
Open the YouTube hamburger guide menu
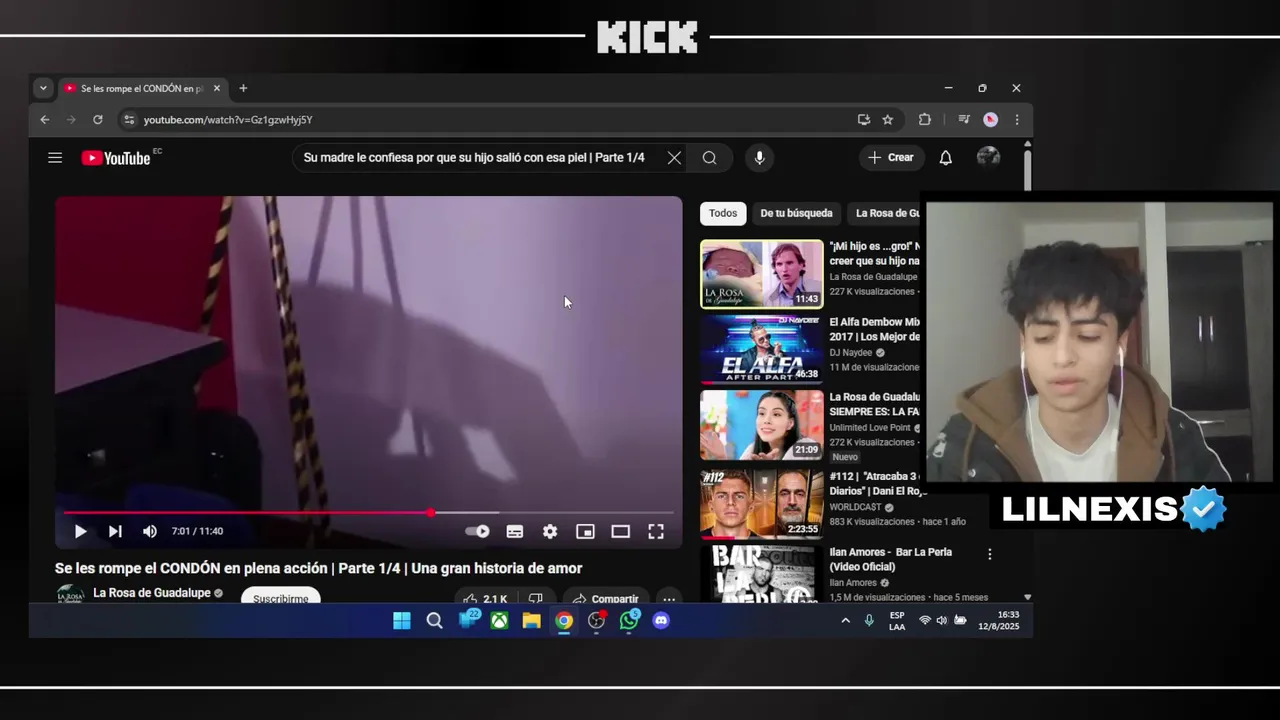55,158
